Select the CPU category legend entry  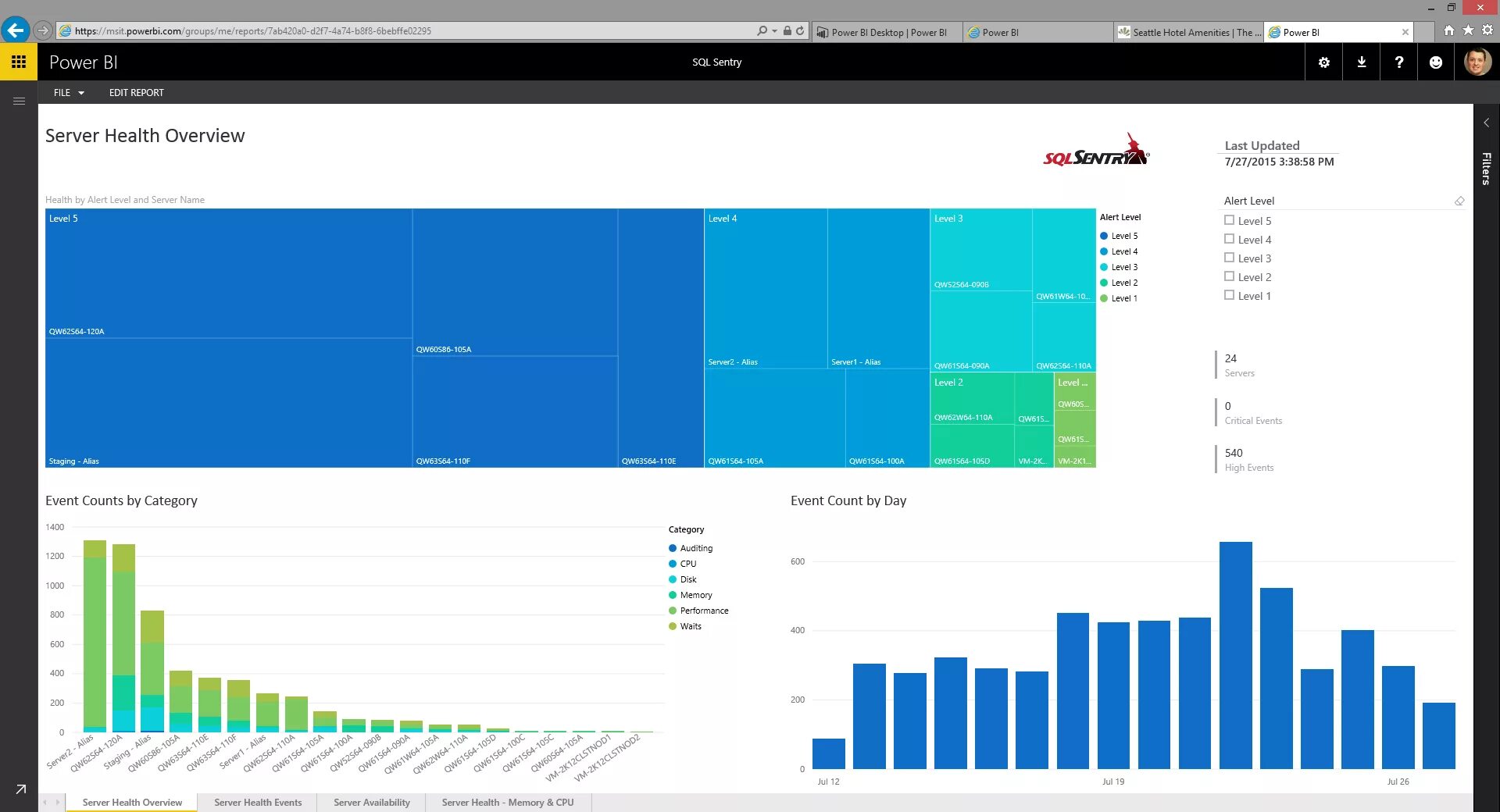coord(682,564)
